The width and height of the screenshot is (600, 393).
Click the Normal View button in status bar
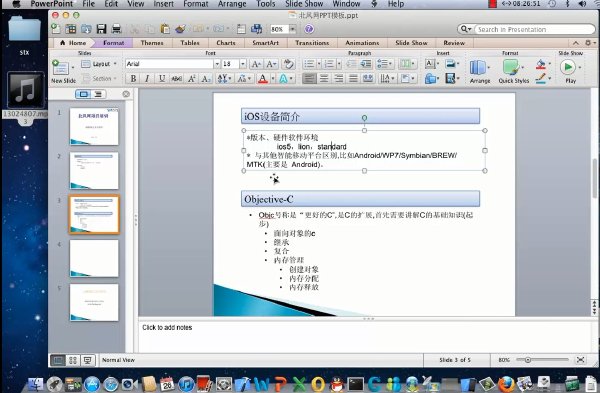pyautogui.click(x=58, y=360)
